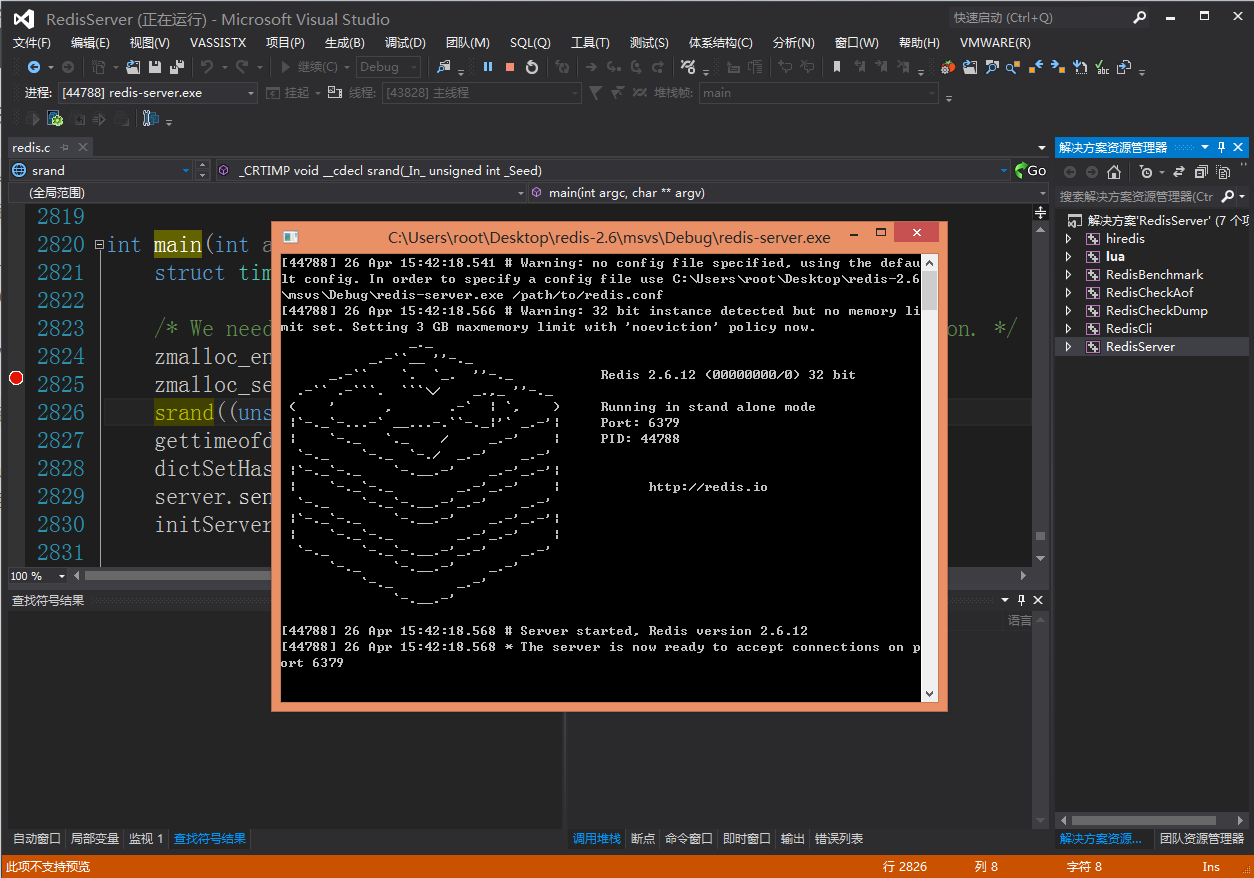Switch to the 局部变量 tab
This screenshot has width=1254, height=878.
point(95,839)
